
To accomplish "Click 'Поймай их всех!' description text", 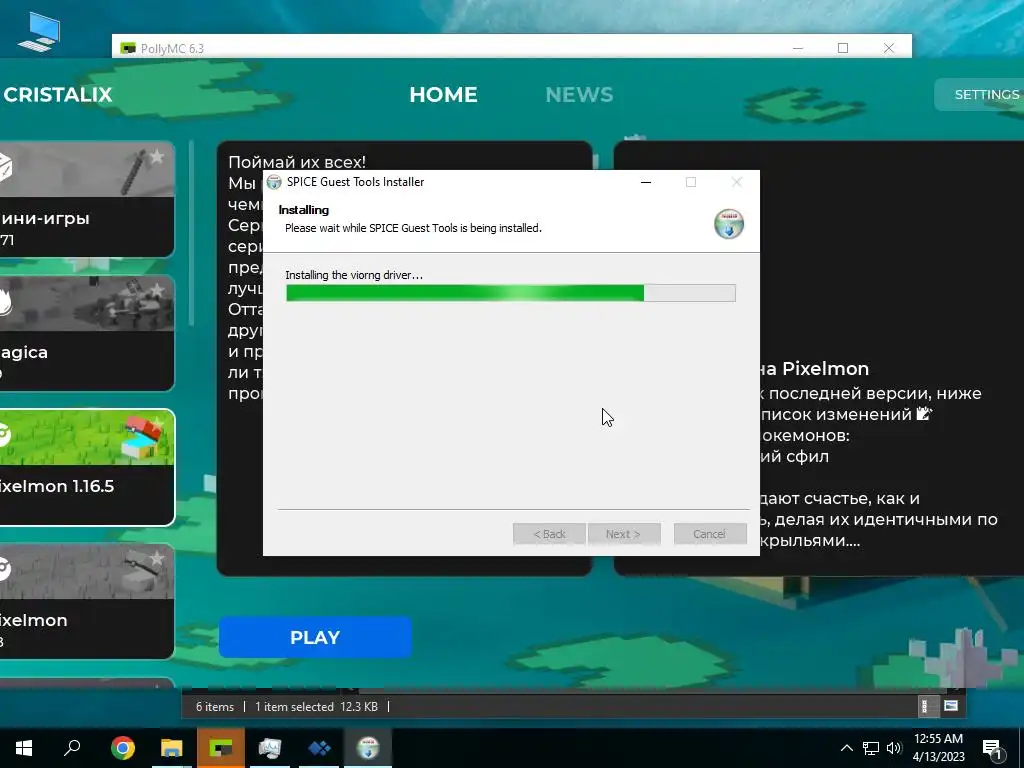I will tap(297, 162).
